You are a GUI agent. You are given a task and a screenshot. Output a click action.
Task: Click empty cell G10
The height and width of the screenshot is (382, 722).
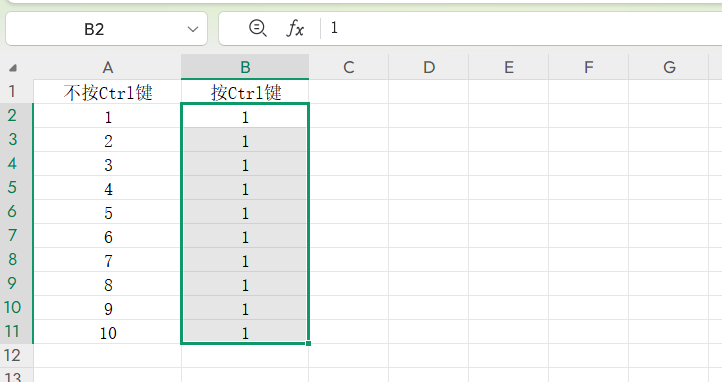pos(669,307)
